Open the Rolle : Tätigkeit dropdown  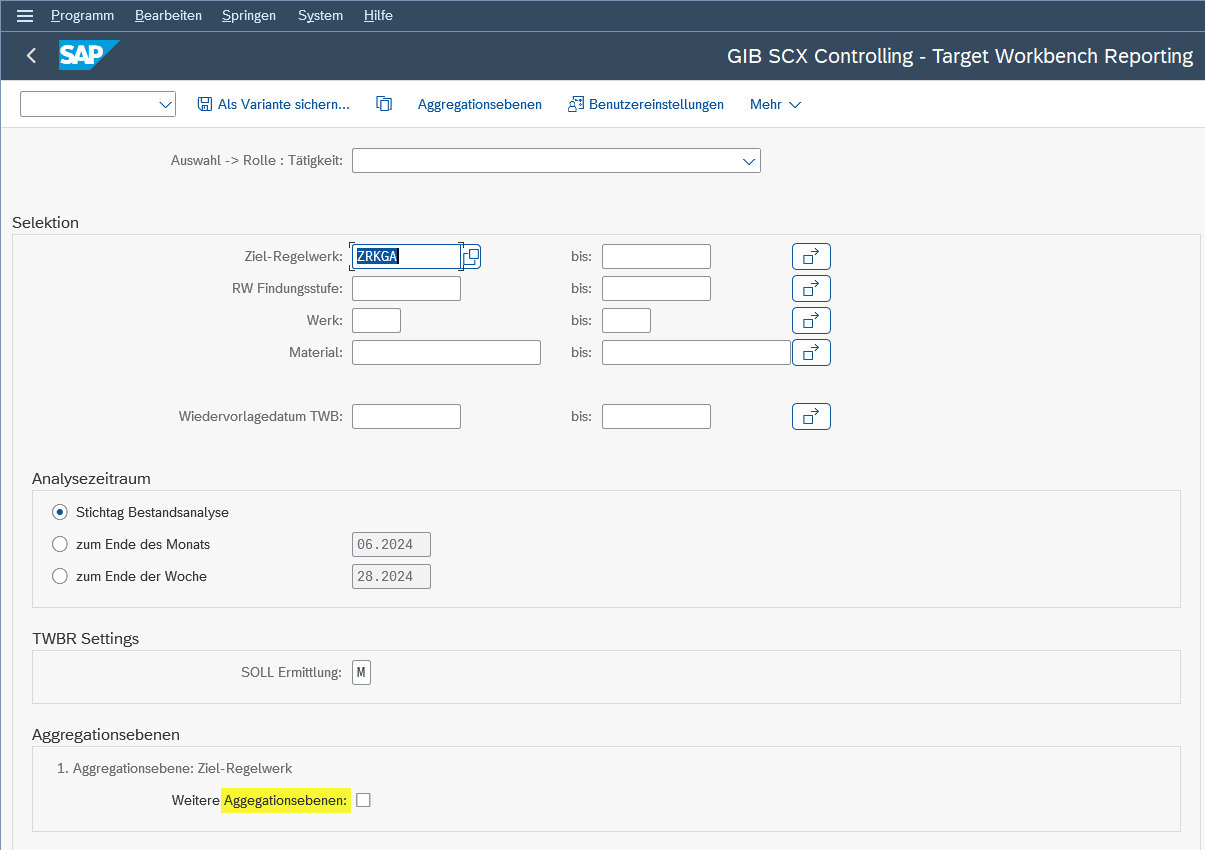(x=748, y=161)
